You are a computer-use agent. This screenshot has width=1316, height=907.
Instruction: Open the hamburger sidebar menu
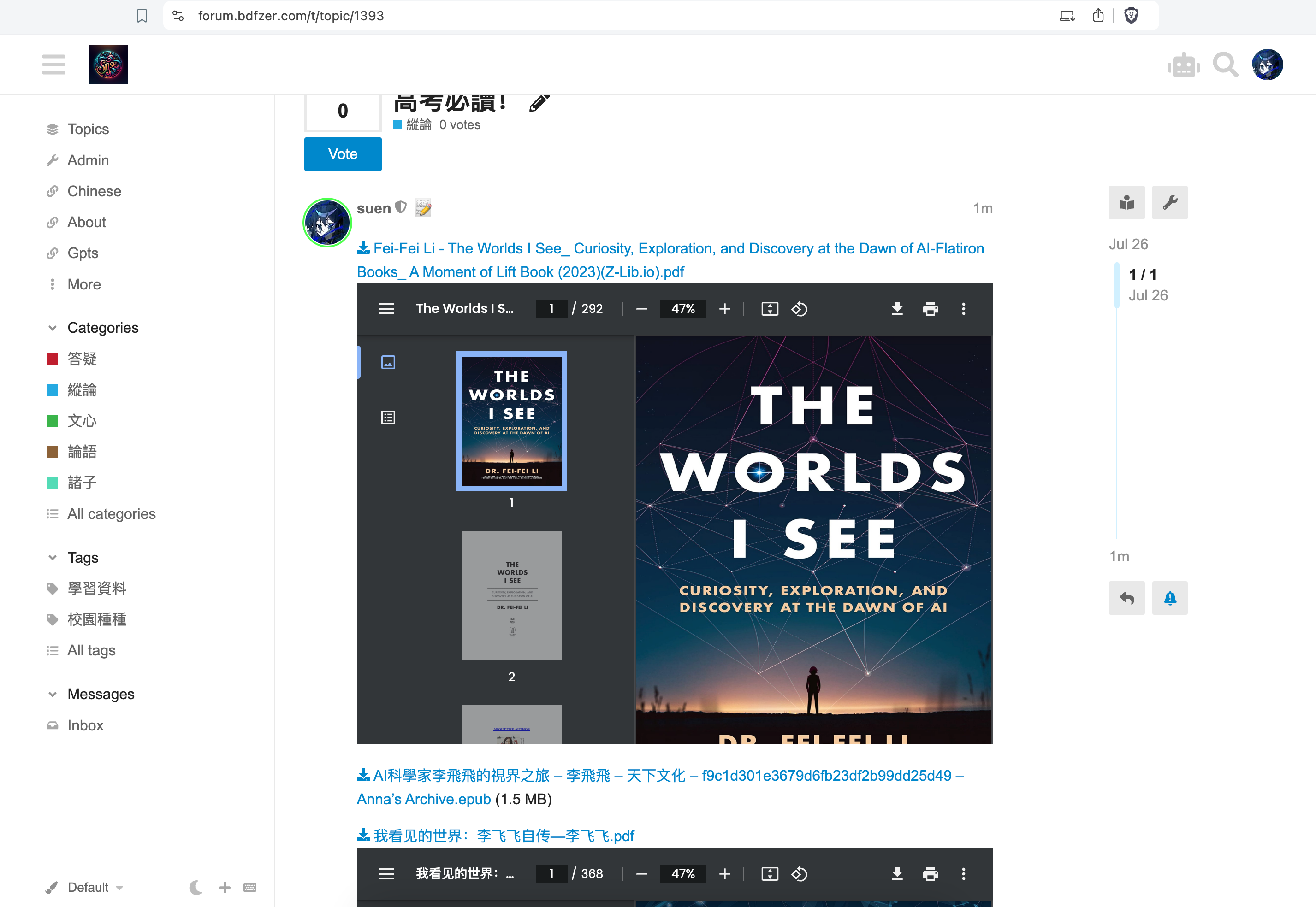point(53,64)
